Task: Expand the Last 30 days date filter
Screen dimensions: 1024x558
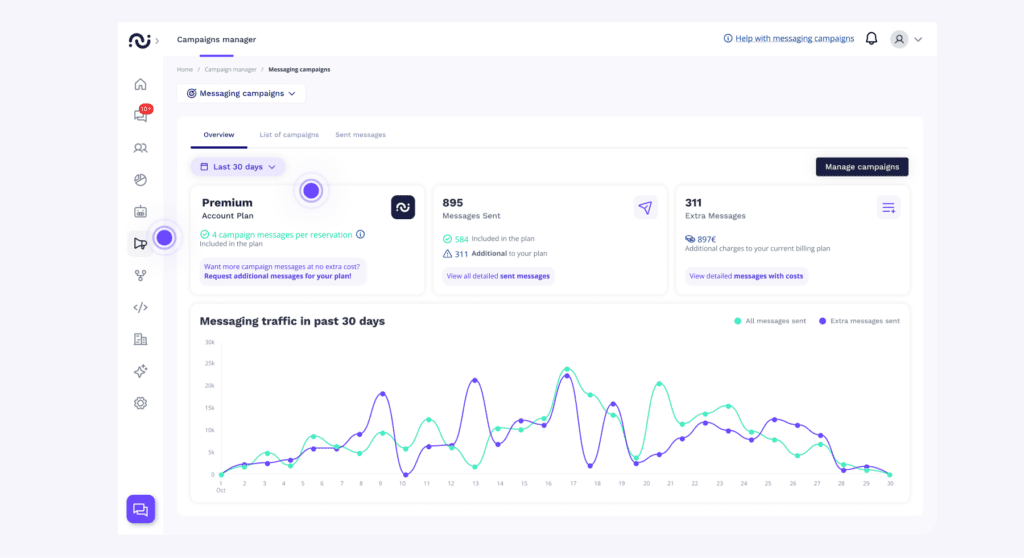Action: 238,167
